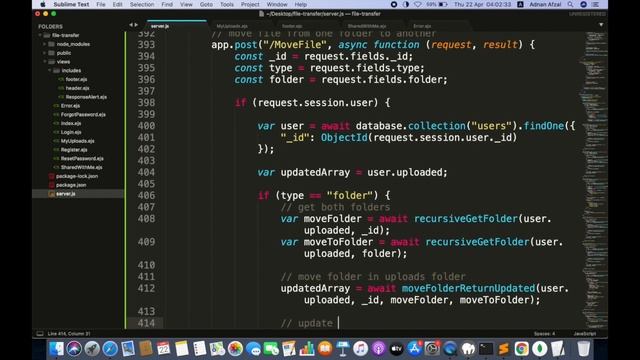Viewport: 640px width, 360px height.
Task: Open MyUploads.ejs in the sidebar
Action: pos(78,141)
